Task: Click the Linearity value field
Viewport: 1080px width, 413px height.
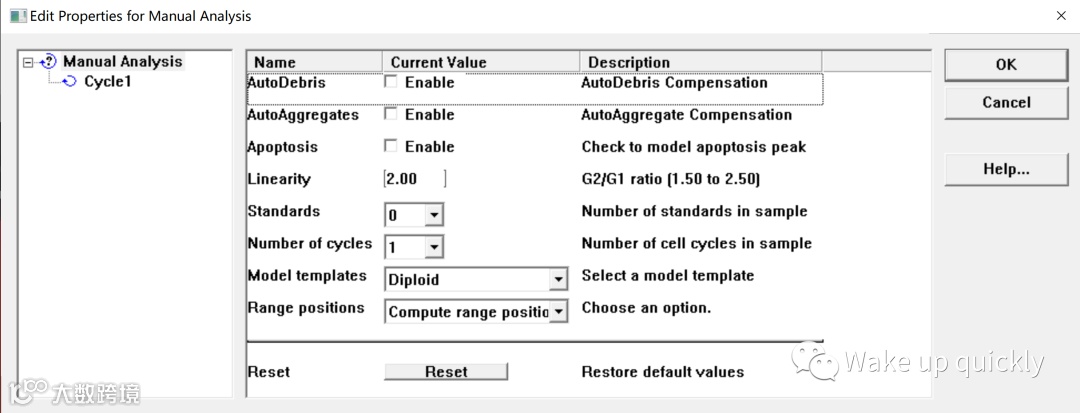Action: 413,179
